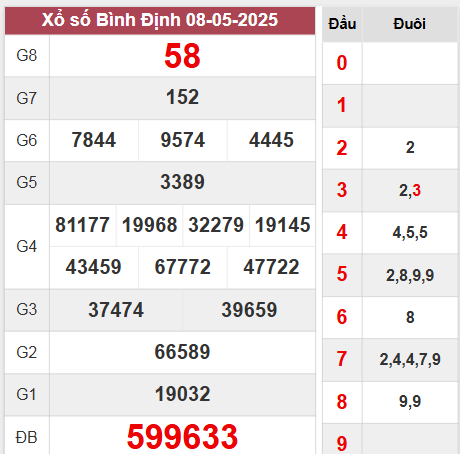Click the G1 row label
The height and width of the screenshot is (454, 460).
click(x=27, y=395)
